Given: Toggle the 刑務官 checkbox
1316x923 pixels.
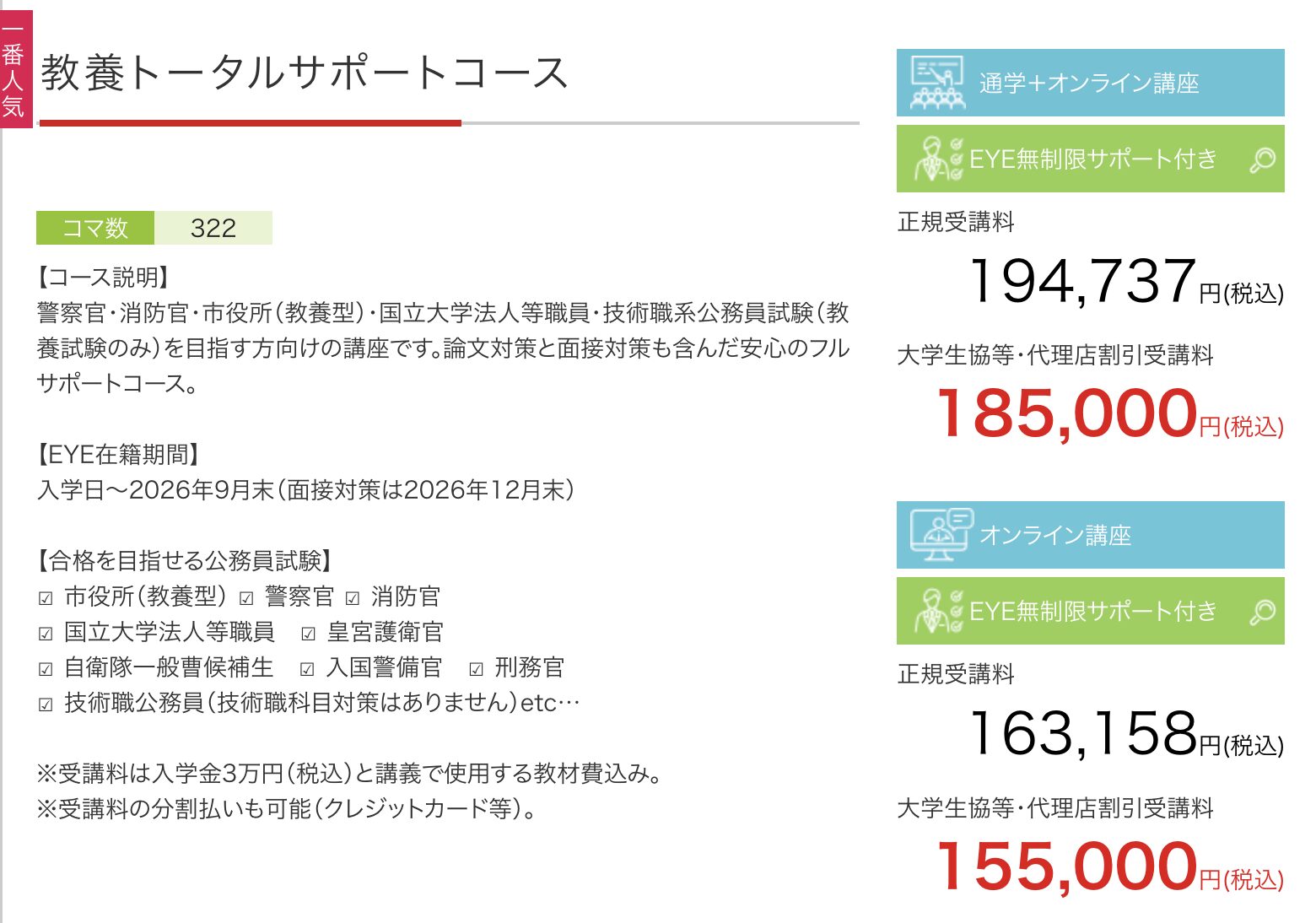Looking at the screenshot, I should click(x=477, y=670).
